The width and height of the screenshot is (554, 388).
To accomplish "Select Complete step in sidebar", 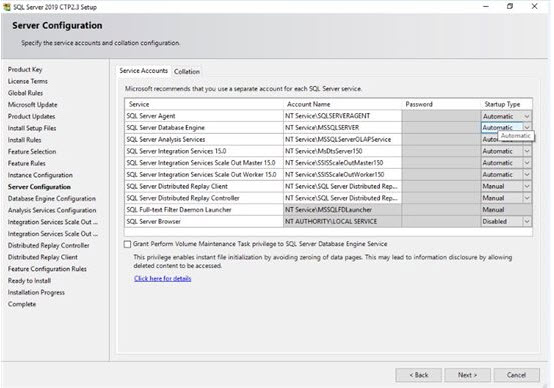I will (x=22, y=304).
